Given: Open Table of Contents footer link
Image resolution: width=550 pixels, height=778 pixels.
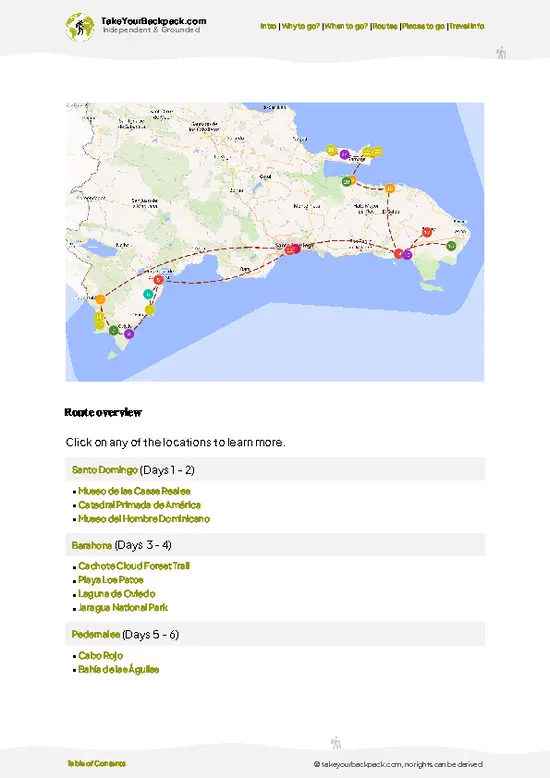Looking at the screenshot, I should click(x=96, y=764).
